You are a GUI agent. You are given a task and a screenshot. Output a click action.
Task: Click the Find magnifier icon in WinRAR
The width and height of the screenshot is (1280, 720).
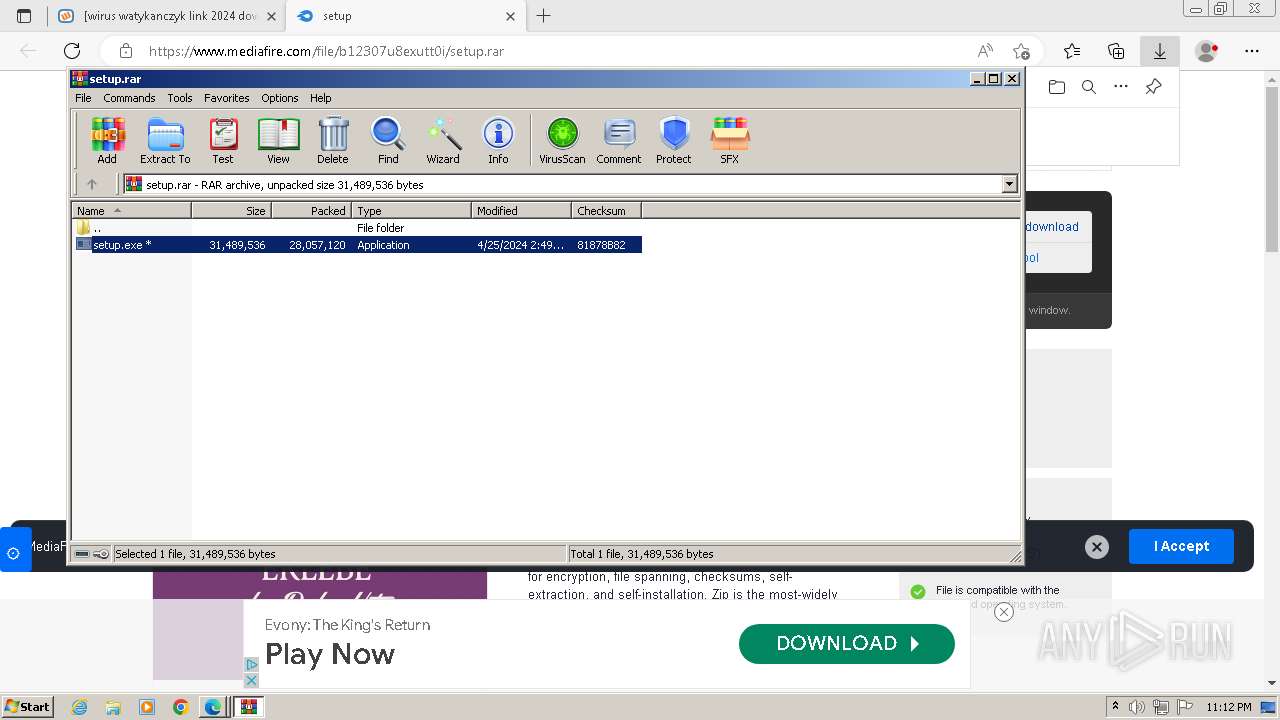(388, 140)
